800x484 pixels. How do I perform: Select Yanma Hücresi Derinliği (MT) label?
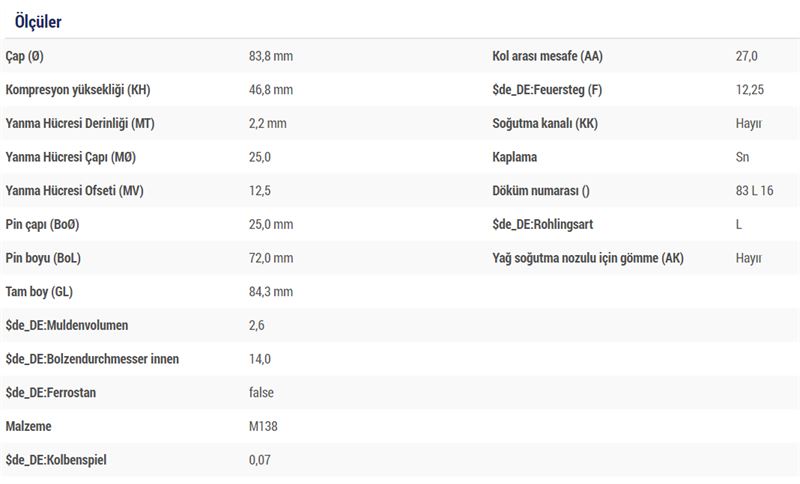point(80,123)
